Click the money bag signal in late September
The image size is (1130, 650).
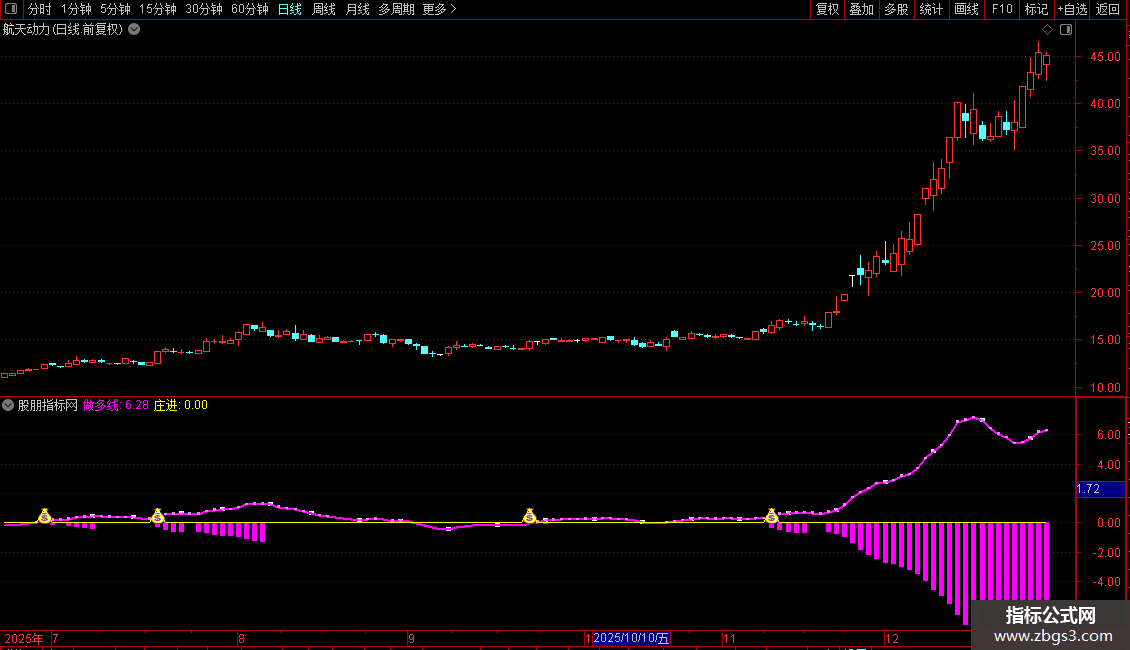pos(530,516)
